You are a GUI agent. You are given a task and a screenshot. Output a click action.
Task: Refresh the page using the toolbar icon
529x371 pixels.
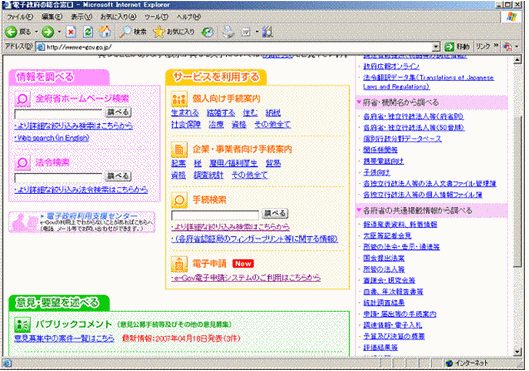pos(88,32)
